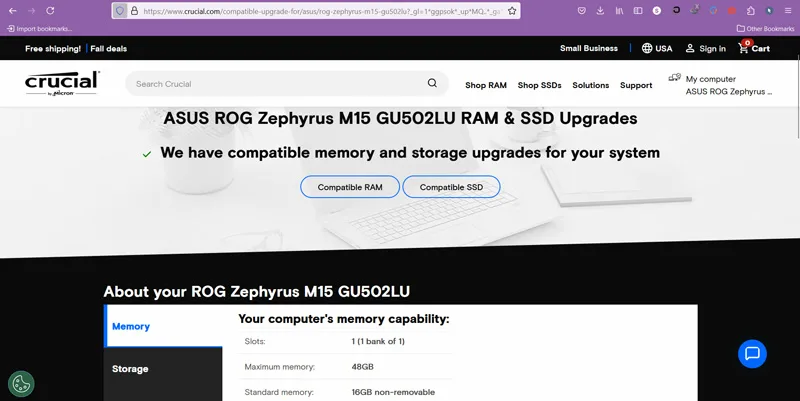Show site security padlock info
The height and width of the screenshot is (401, 800).
tap(134, 11)
